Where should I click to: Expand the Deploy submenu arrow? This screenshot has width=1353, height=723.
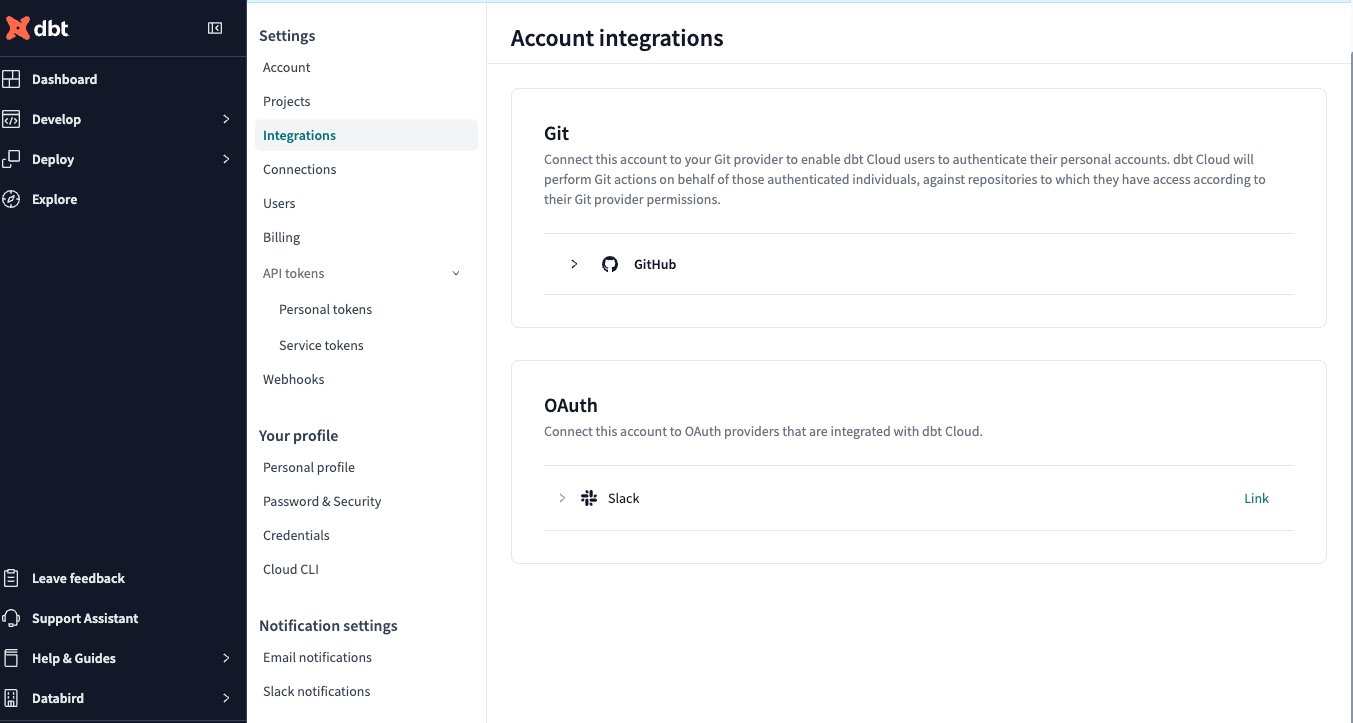click(x=226, y=159)
